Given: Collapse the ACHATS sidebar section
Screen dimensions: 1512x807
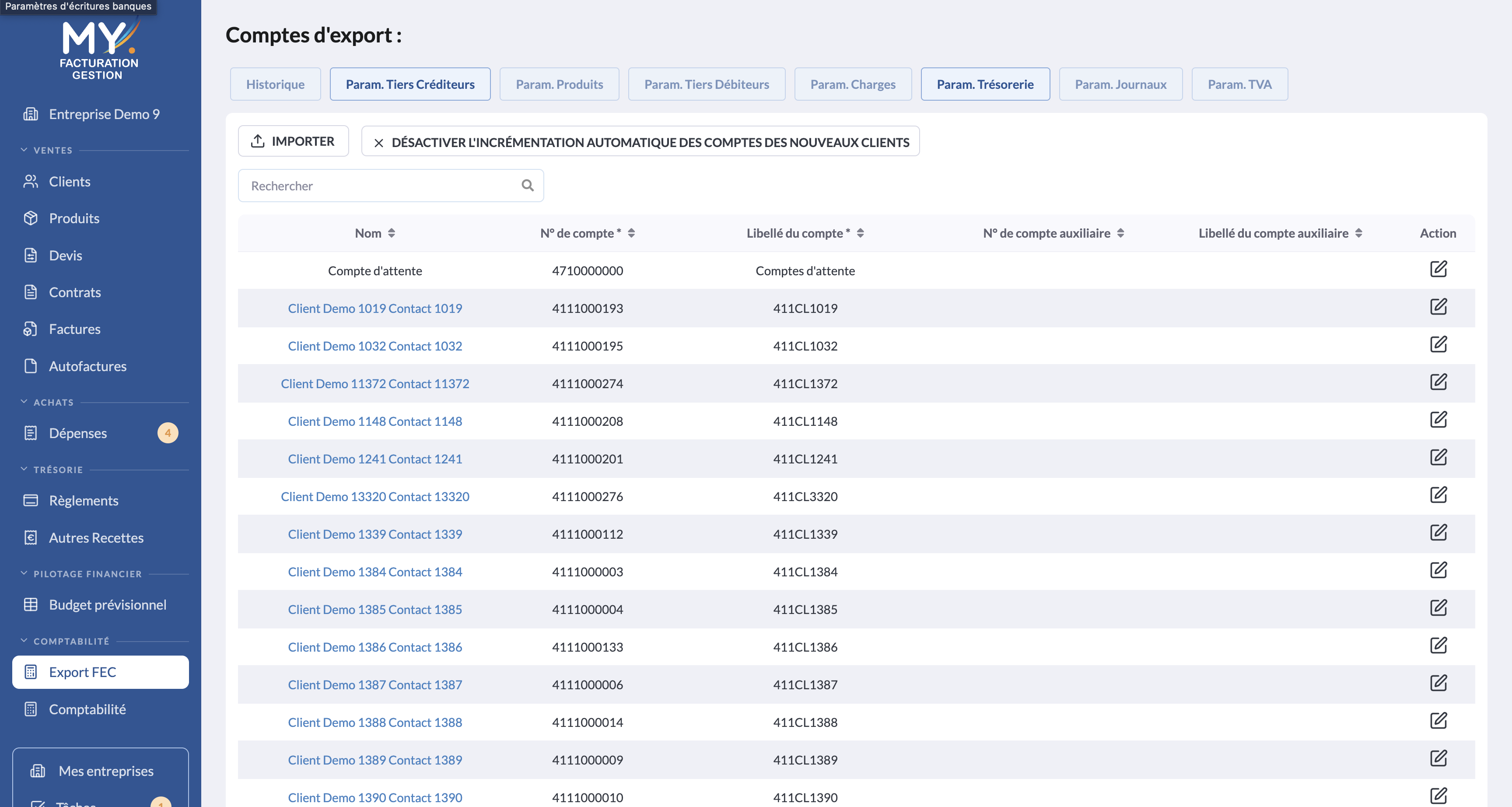Looking at the screenshot, I should pos(24,402).
